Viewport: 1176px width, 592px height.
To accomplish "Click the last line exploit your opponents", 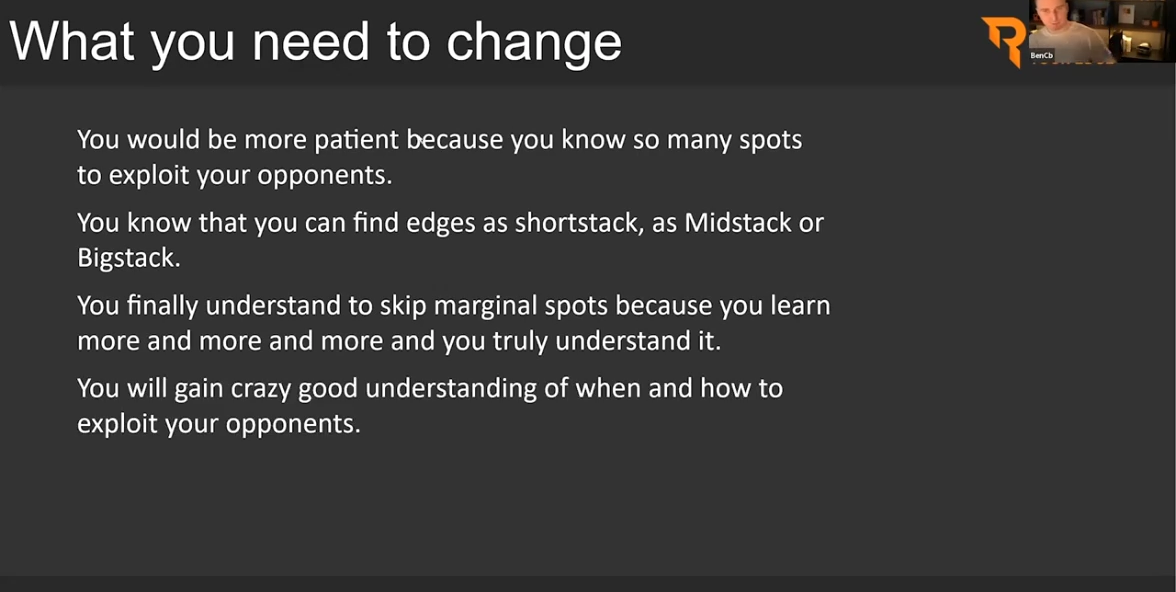I will (219, 425).
